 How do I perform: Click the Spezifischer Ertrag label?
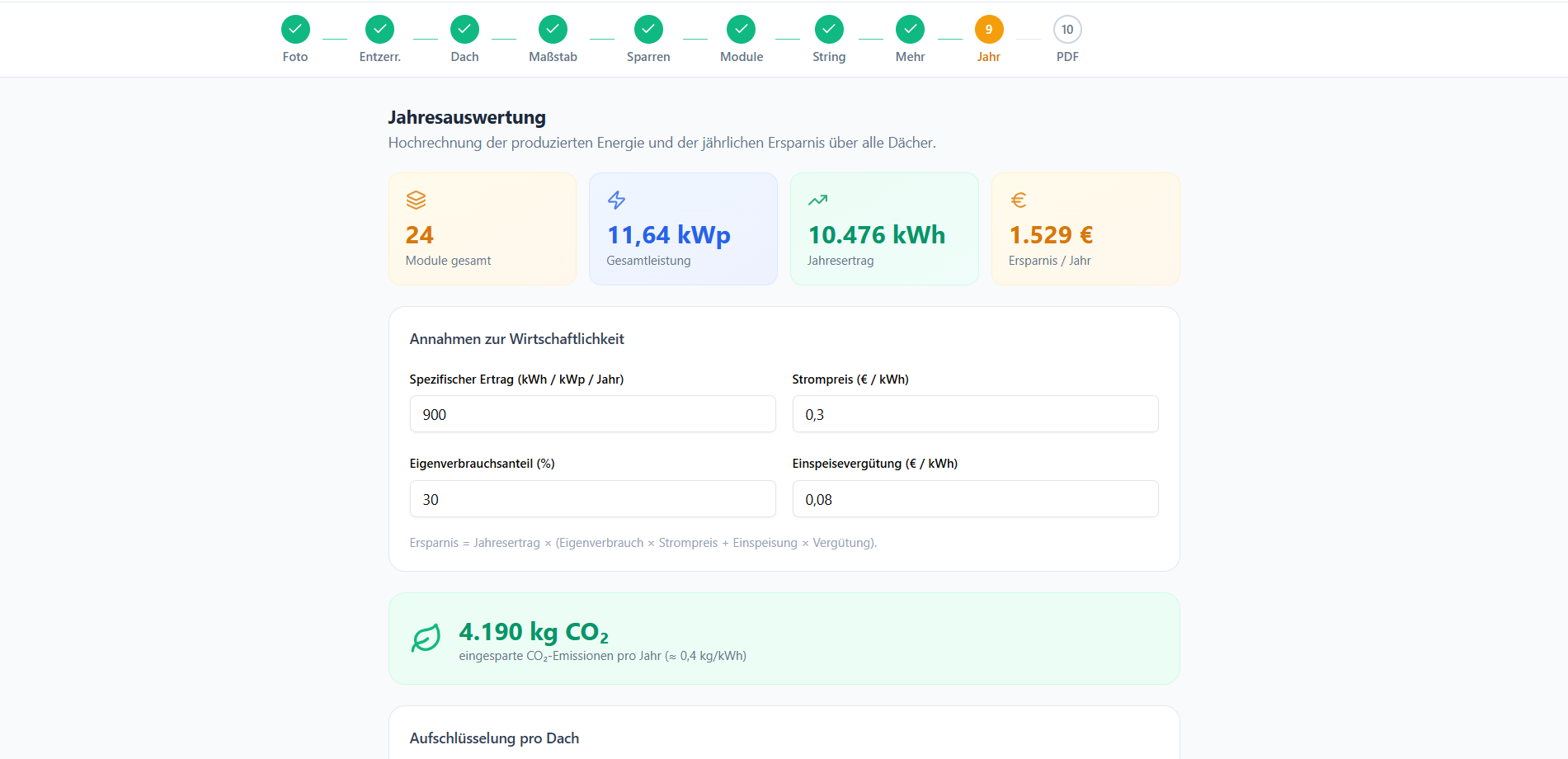pos(516,379)
